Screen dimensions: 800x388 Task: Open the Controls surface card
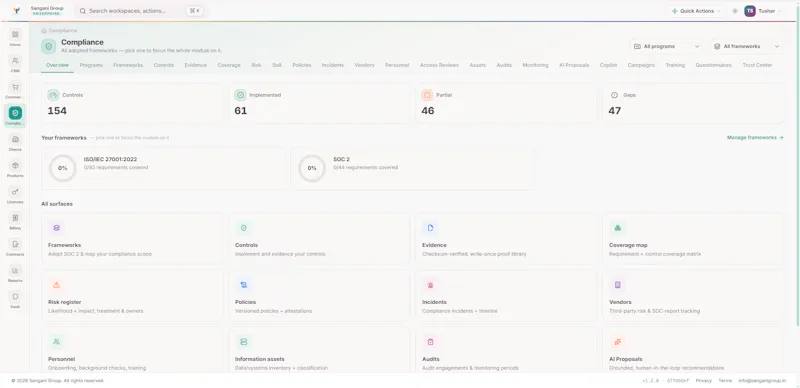pyautogui.click(x=319, y=239)
